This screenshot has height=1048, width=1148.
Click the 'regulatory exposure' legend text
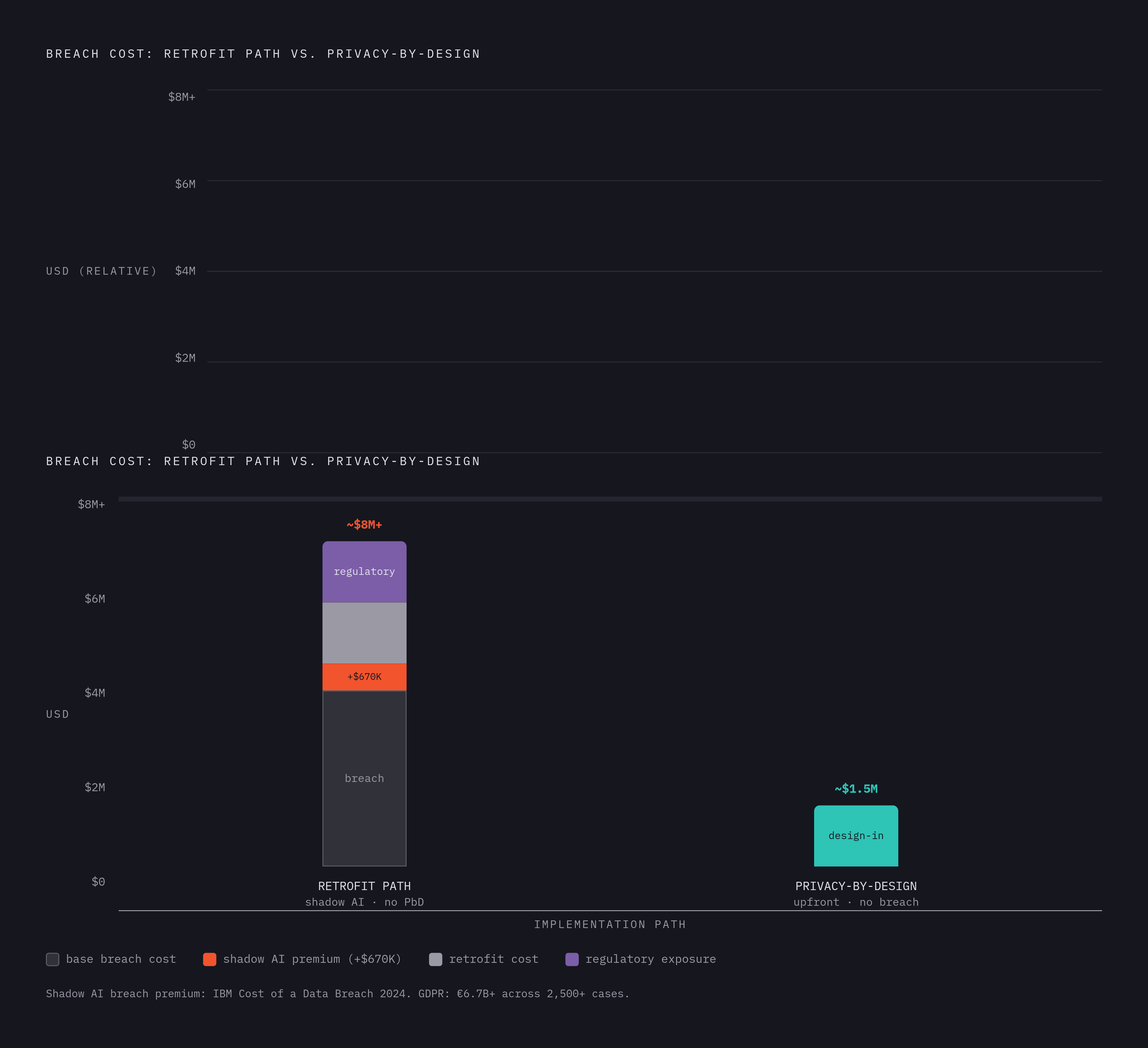coord(651,959)
